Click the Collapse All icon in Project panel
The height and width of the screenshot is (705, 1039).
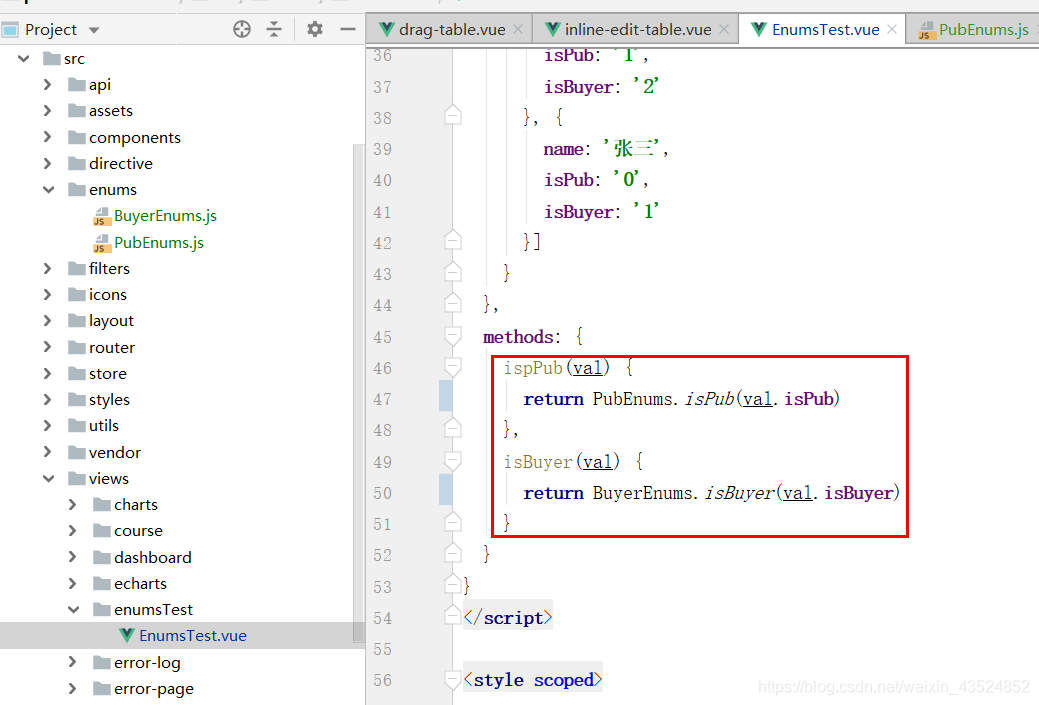[274, 29]
